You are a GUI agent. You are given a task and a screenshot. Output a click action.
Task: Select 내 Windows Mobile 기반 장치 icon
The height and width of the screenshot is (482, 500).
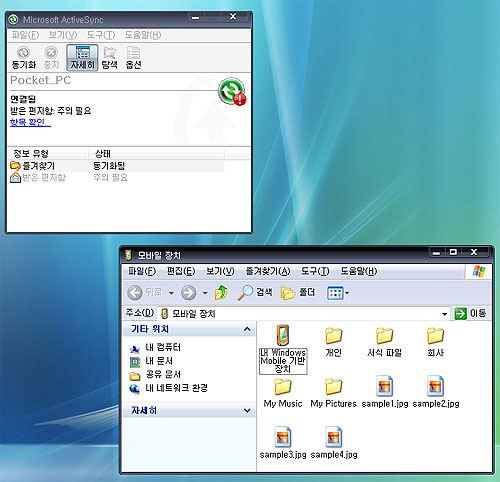pyautogui.click(x=283, y=349)
